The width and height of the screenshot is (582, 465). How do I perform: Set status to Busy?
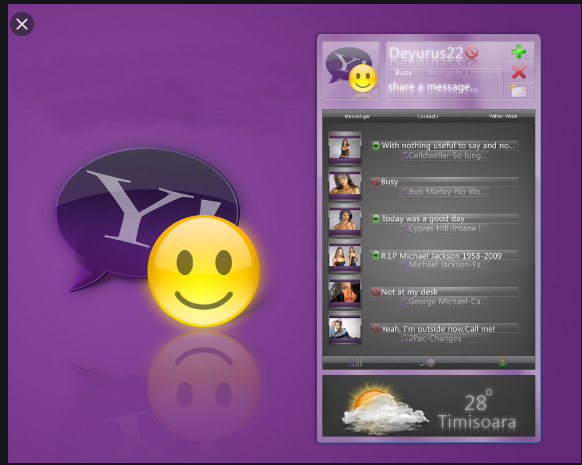pos(403,72)
